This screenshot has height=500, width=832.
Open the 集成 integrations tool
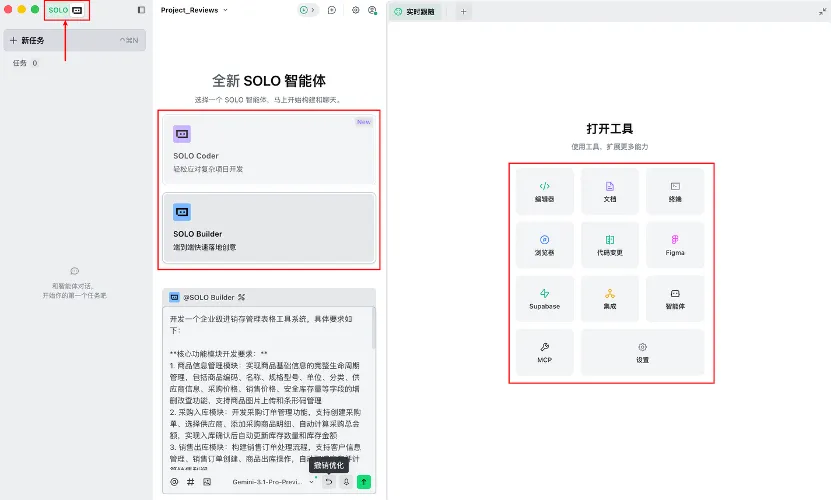[610, 299]
